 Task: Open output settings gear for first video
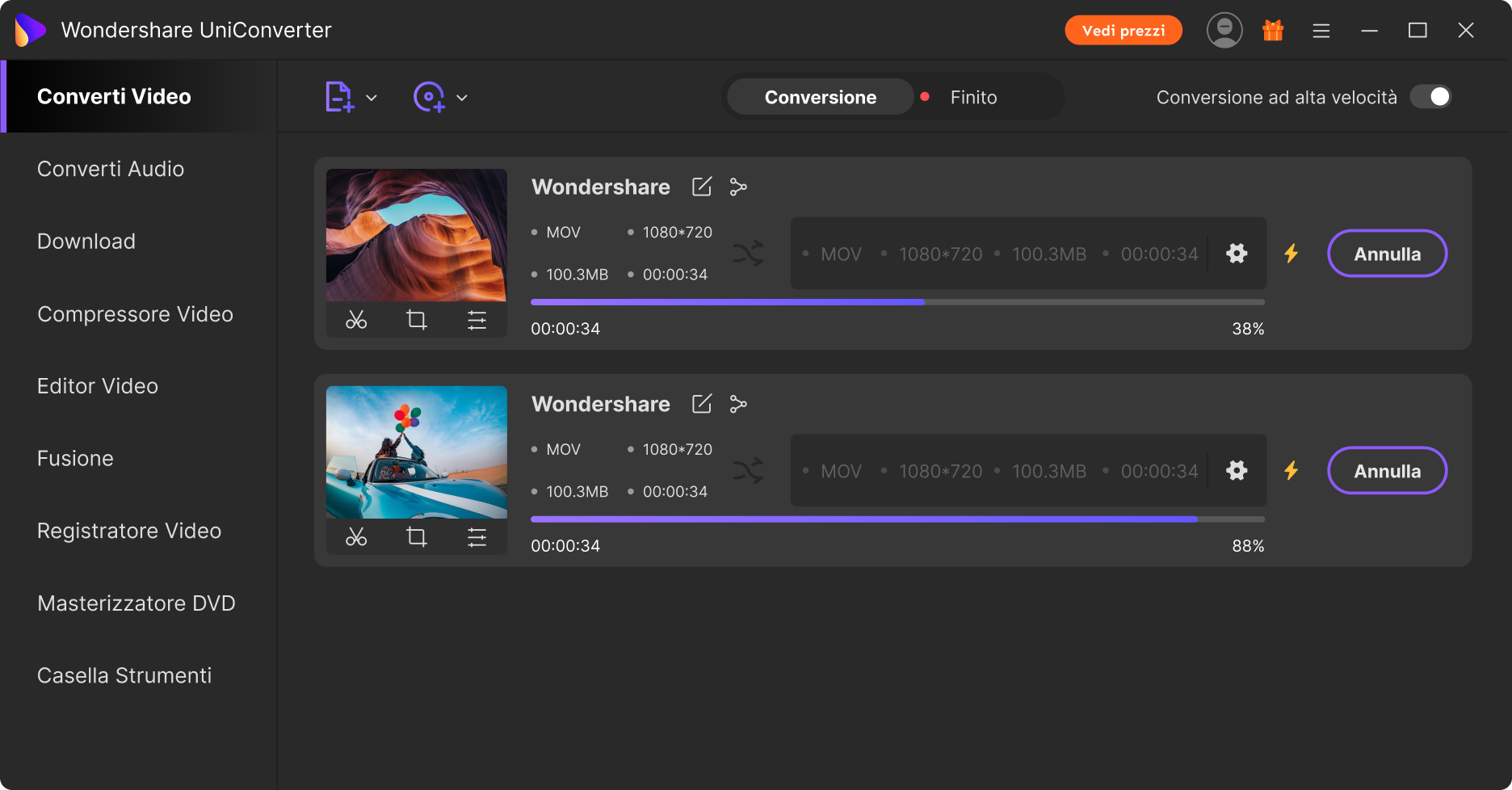pyautogui.click(x=1237, y=254)
